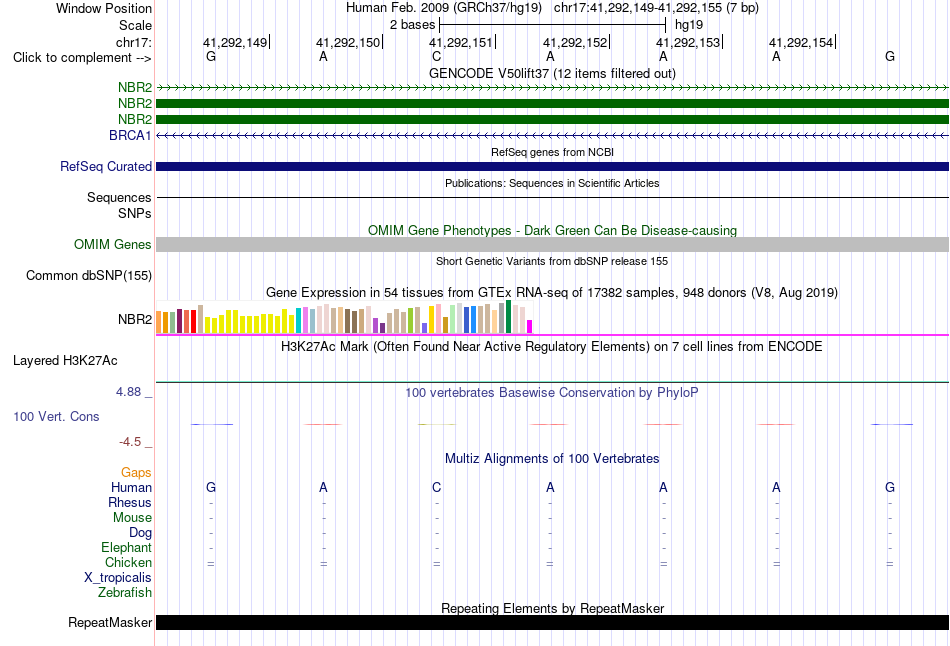Click the Window Position label

click(104, 8)
